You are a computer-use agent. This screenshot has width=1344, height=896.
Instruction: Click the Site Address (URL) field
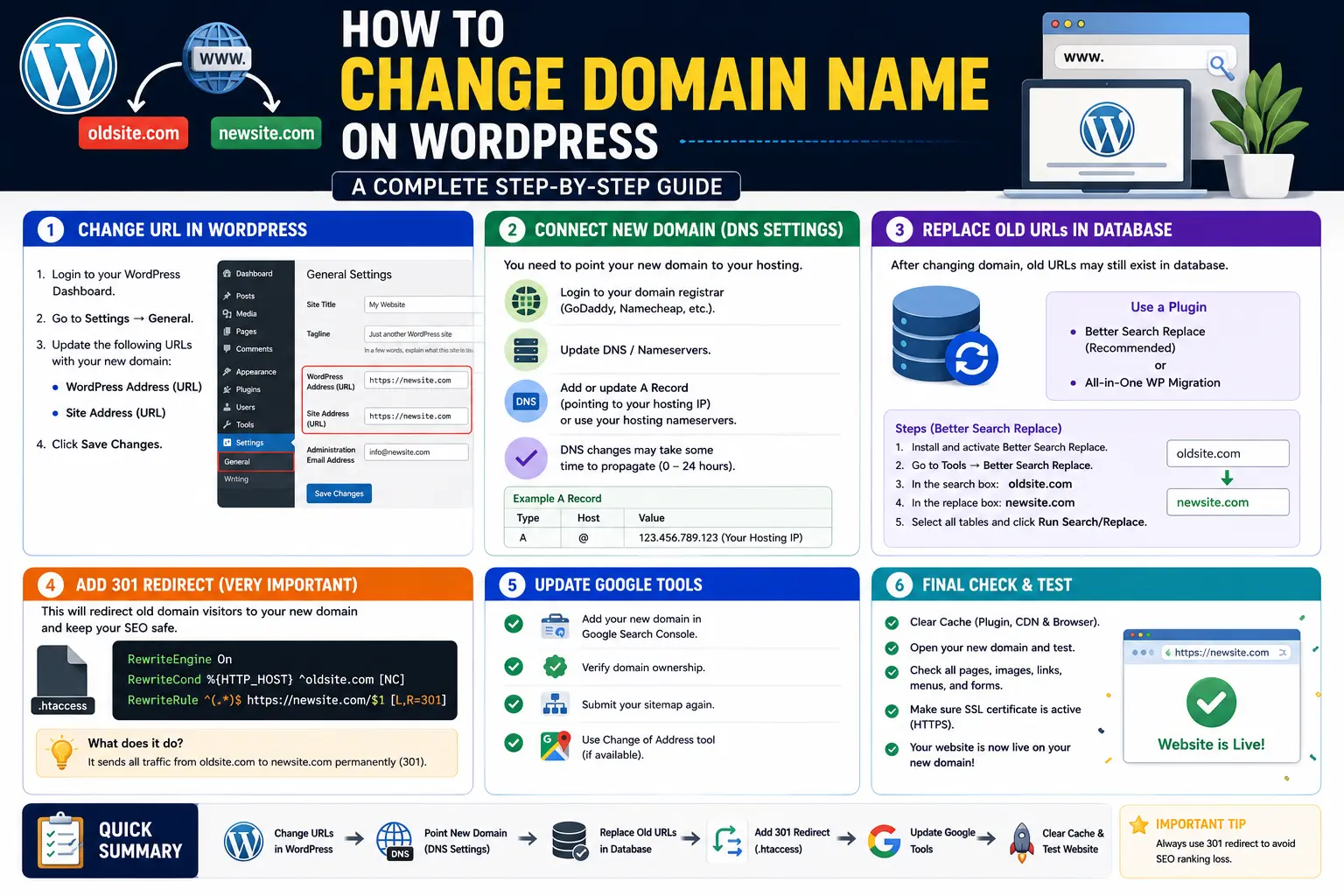pos(416,416)
